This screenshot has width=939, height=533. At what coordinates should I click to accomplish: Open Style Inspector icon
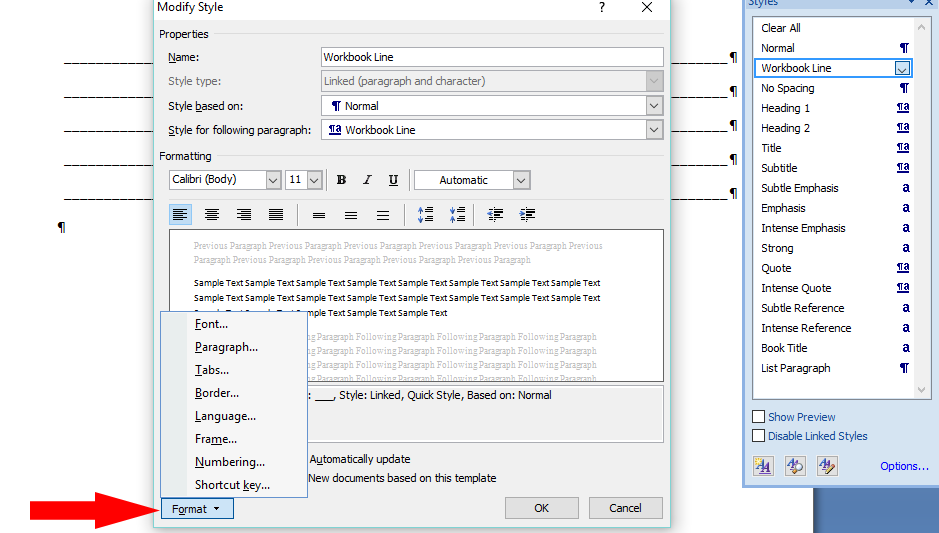pos(795,465)
